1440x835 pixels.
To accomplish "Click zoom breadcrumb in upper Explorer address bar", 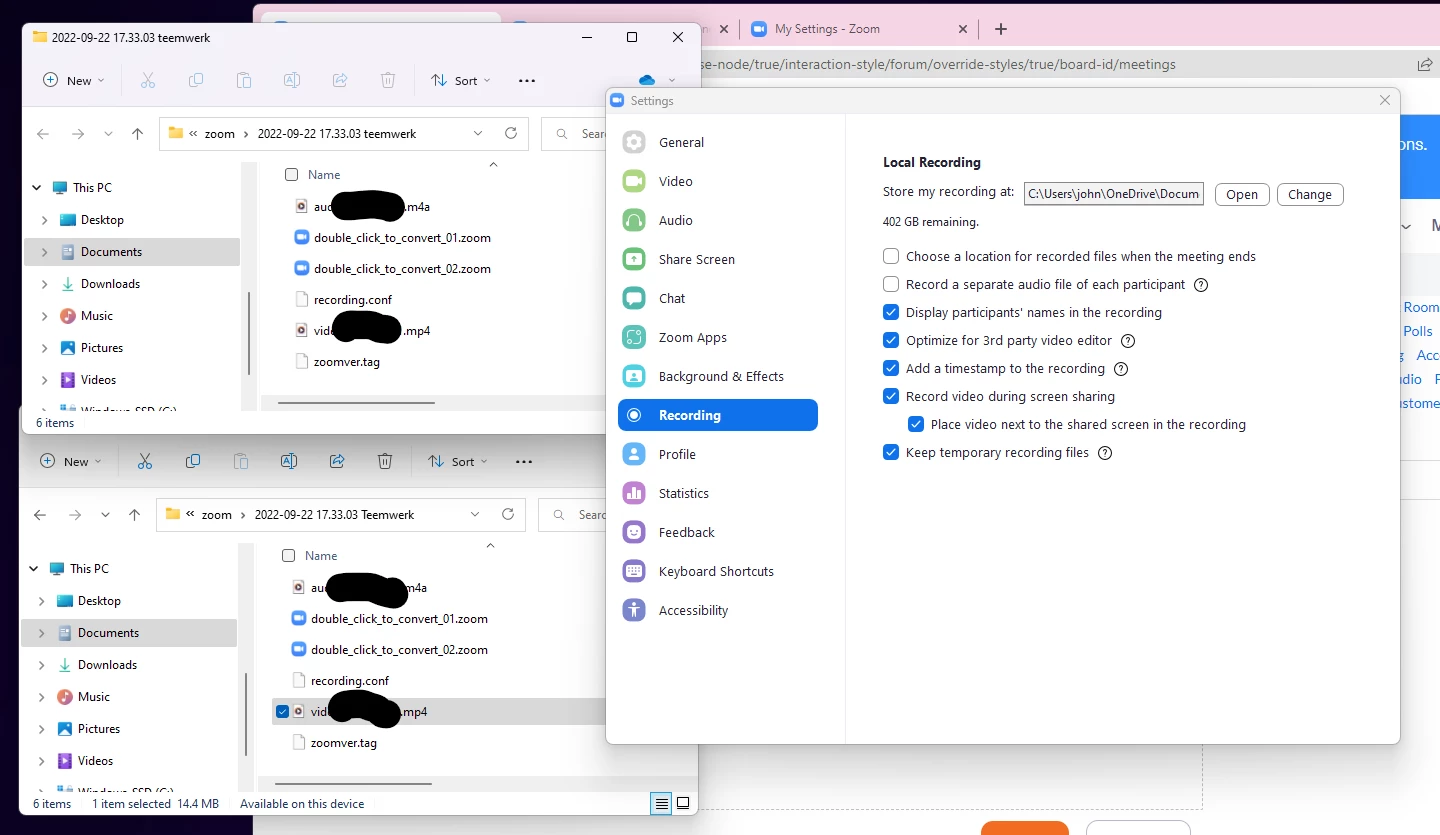I will 220,133.
